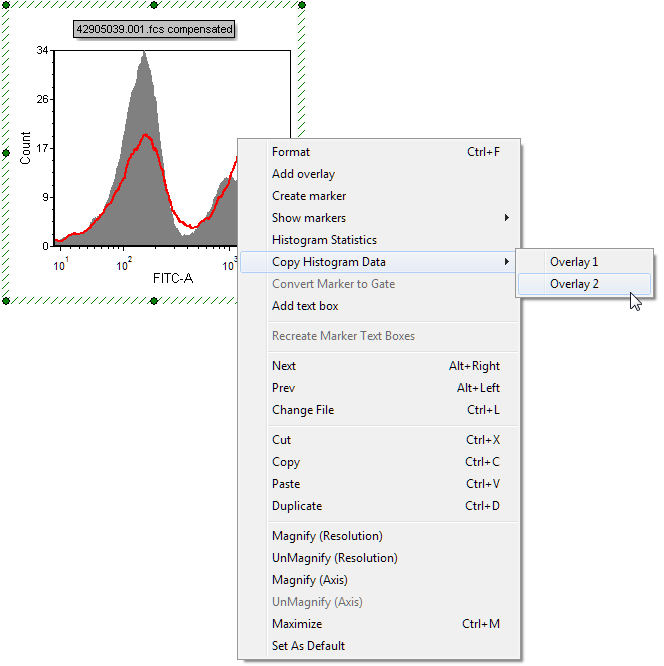Select Magnify (Axis) menu entry

tap(310, 580)
